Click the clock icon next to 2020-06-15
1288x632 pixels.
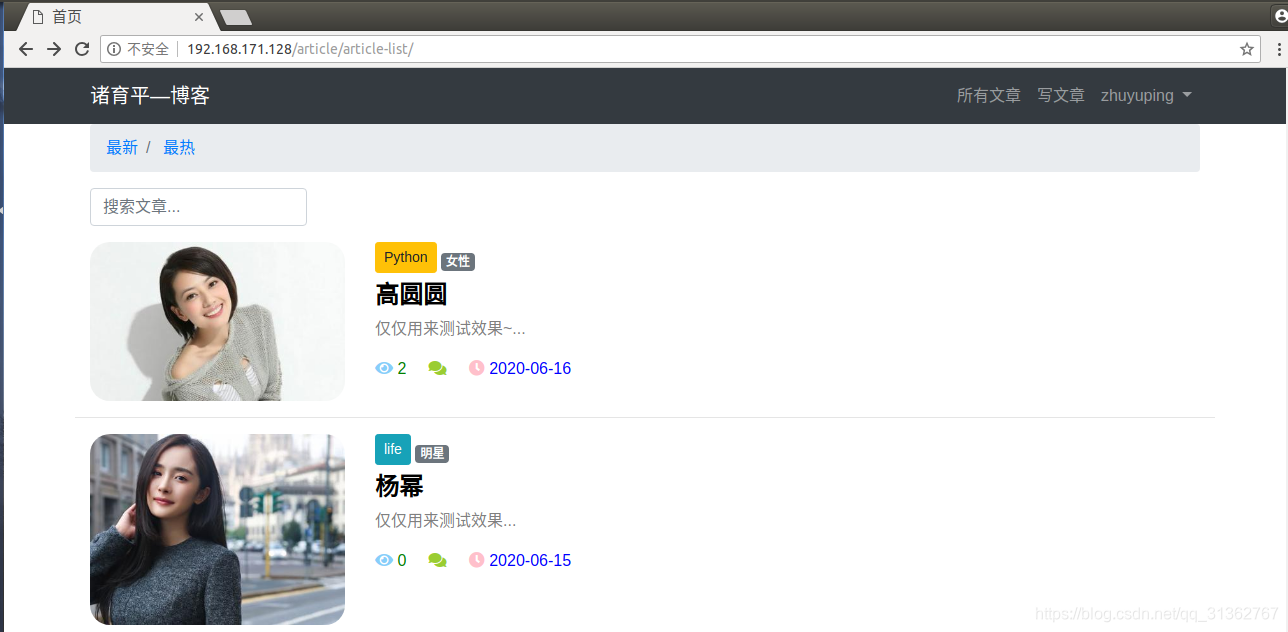[x=477, y=560]
